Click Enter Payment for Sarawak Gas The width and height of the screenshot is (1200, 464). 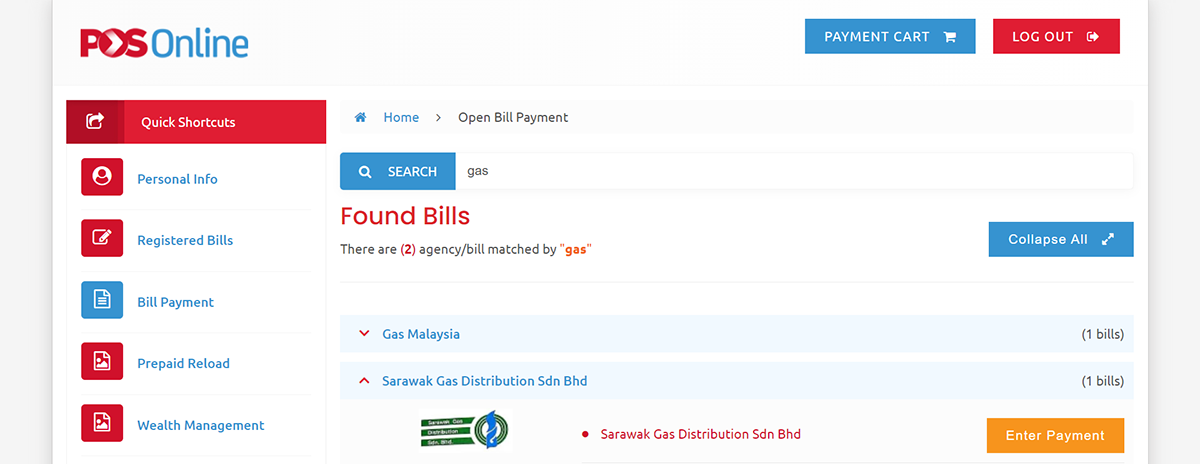1055,436
